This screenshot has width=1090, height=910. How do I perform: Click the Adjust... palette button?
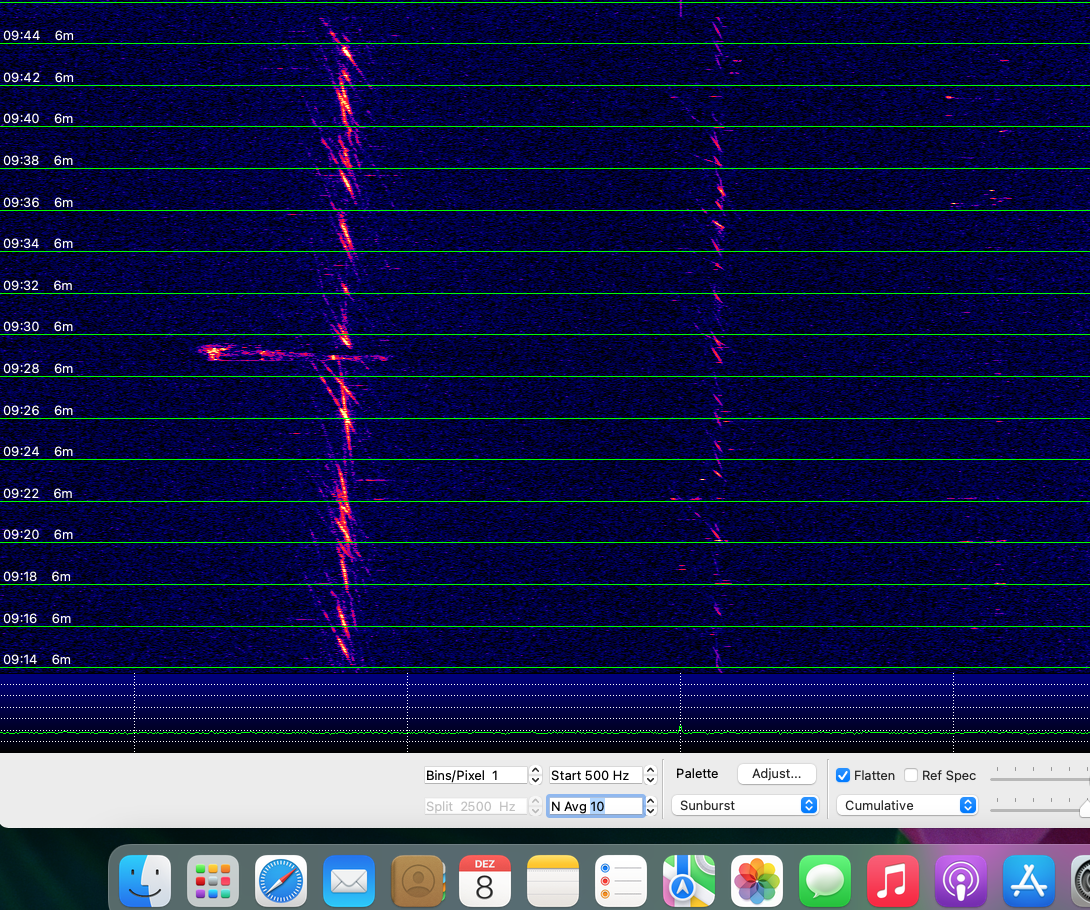point(776,774)
